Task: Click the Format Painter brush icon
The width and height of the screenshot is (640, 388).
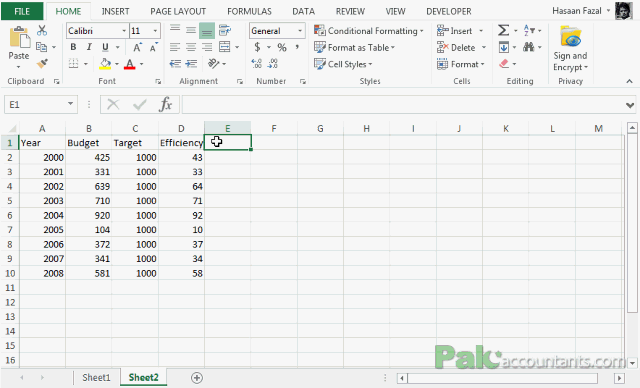Action: click(x=42, y=64)
